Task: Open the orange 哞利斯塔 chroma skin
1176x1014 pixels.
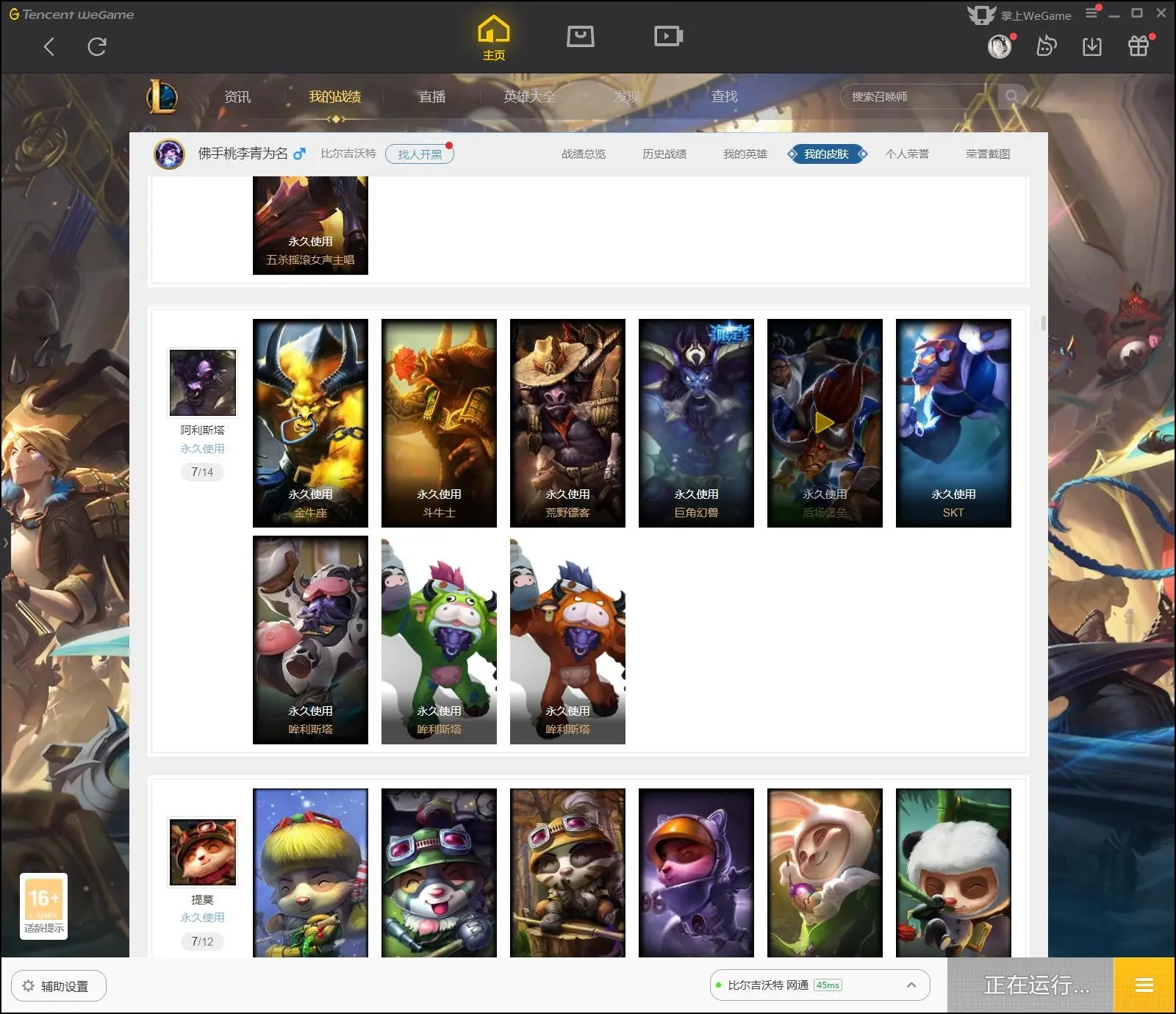Action: [567, 640]
